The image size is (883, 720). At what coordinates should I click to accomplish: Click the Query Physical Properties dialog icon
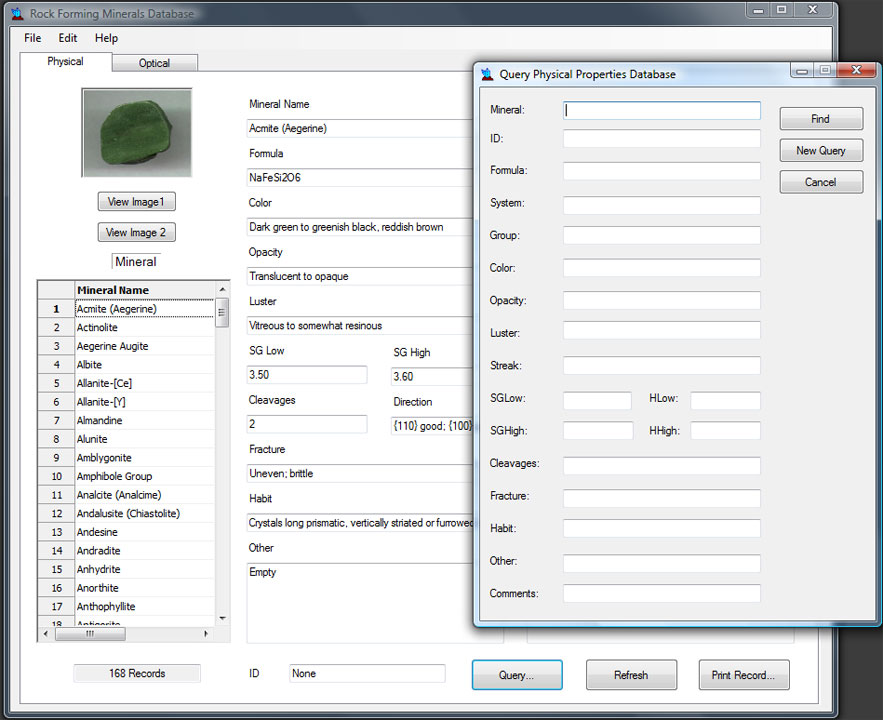coord(487,74)
